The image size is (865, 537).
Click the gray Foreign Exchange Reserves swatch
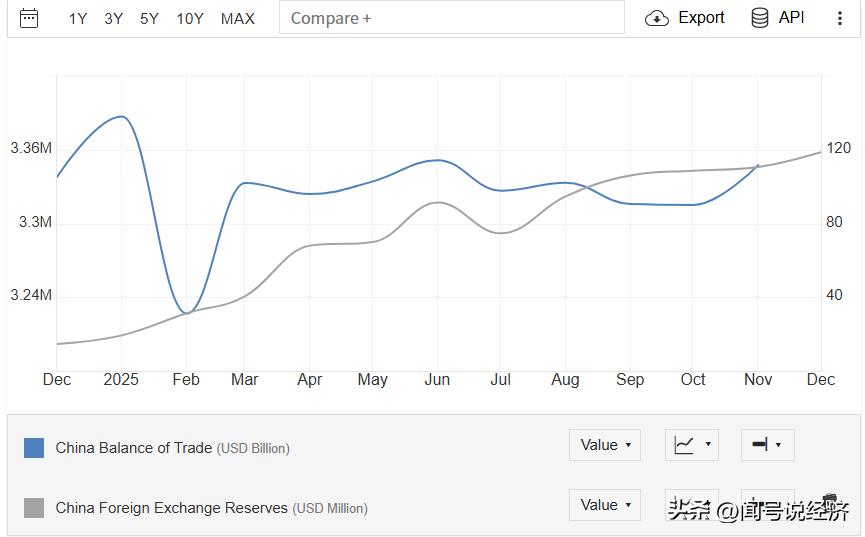[x=34, y=508]
